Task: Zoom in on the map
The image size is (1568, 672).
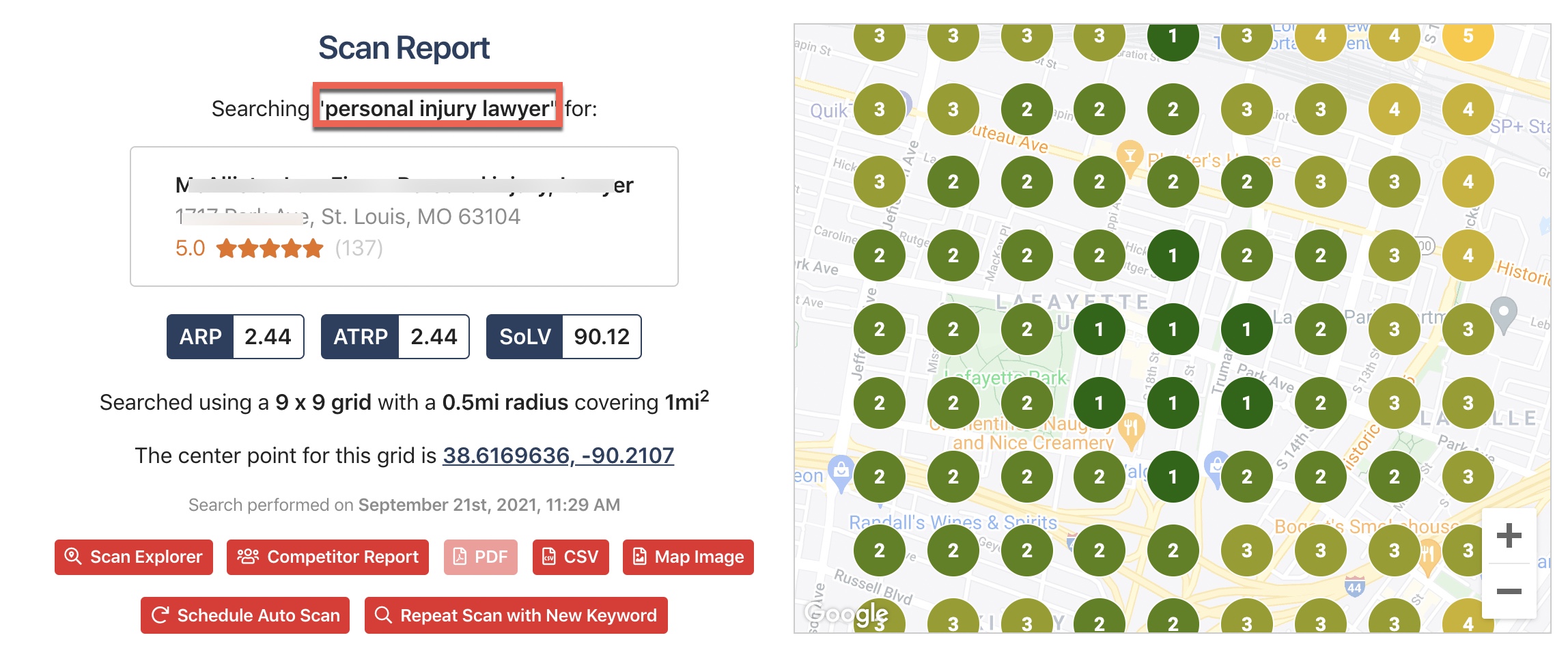Action: click(x=1509, y=535)
